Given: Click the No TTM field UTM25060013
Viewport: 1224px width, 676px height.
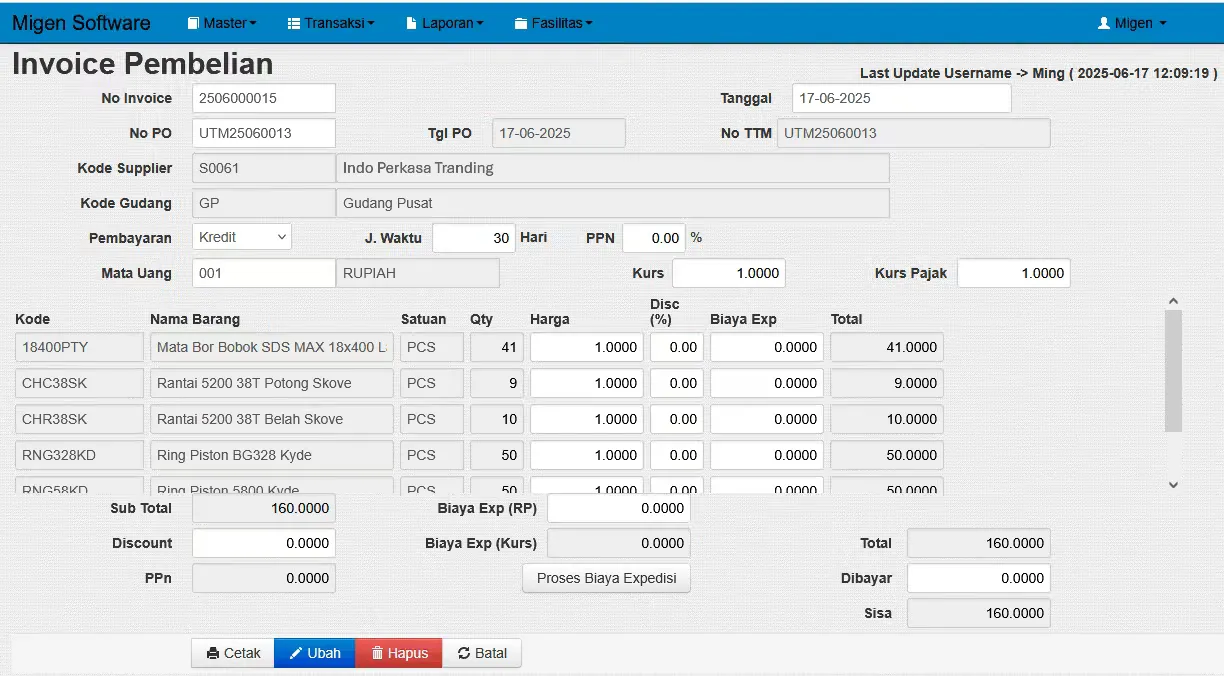Looking at the screenshot, I should pos(914,133).
